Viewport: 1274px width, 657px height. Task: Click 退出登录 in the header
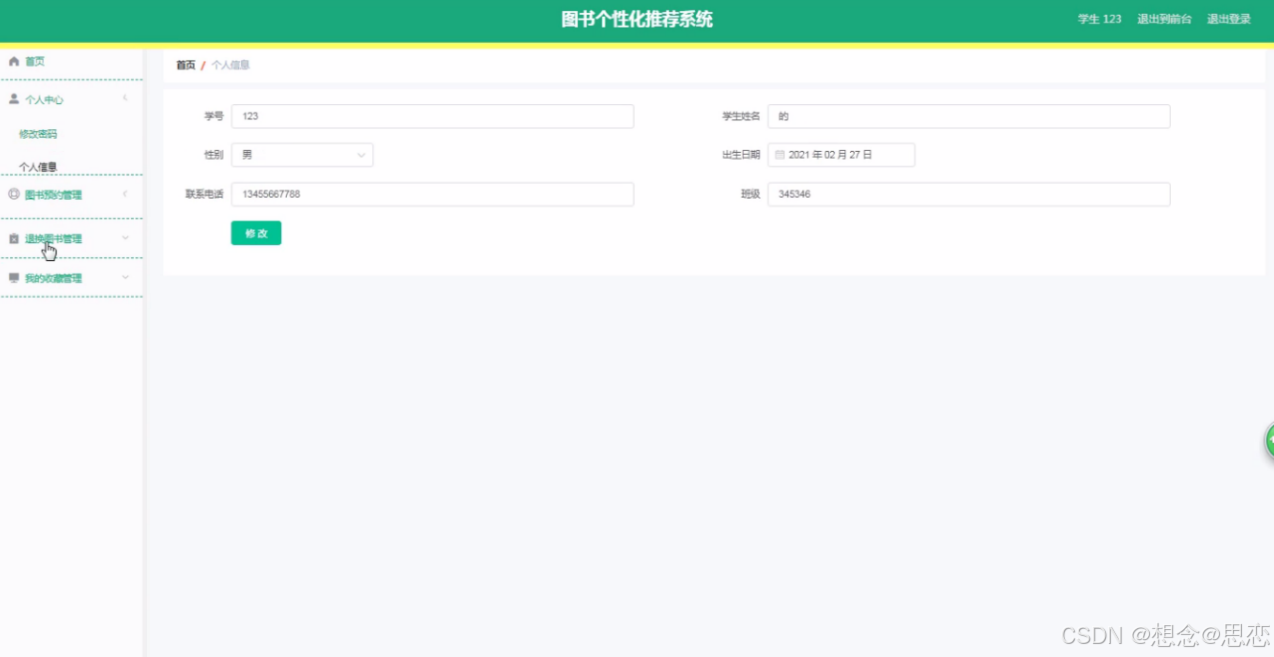point(1229,19)
